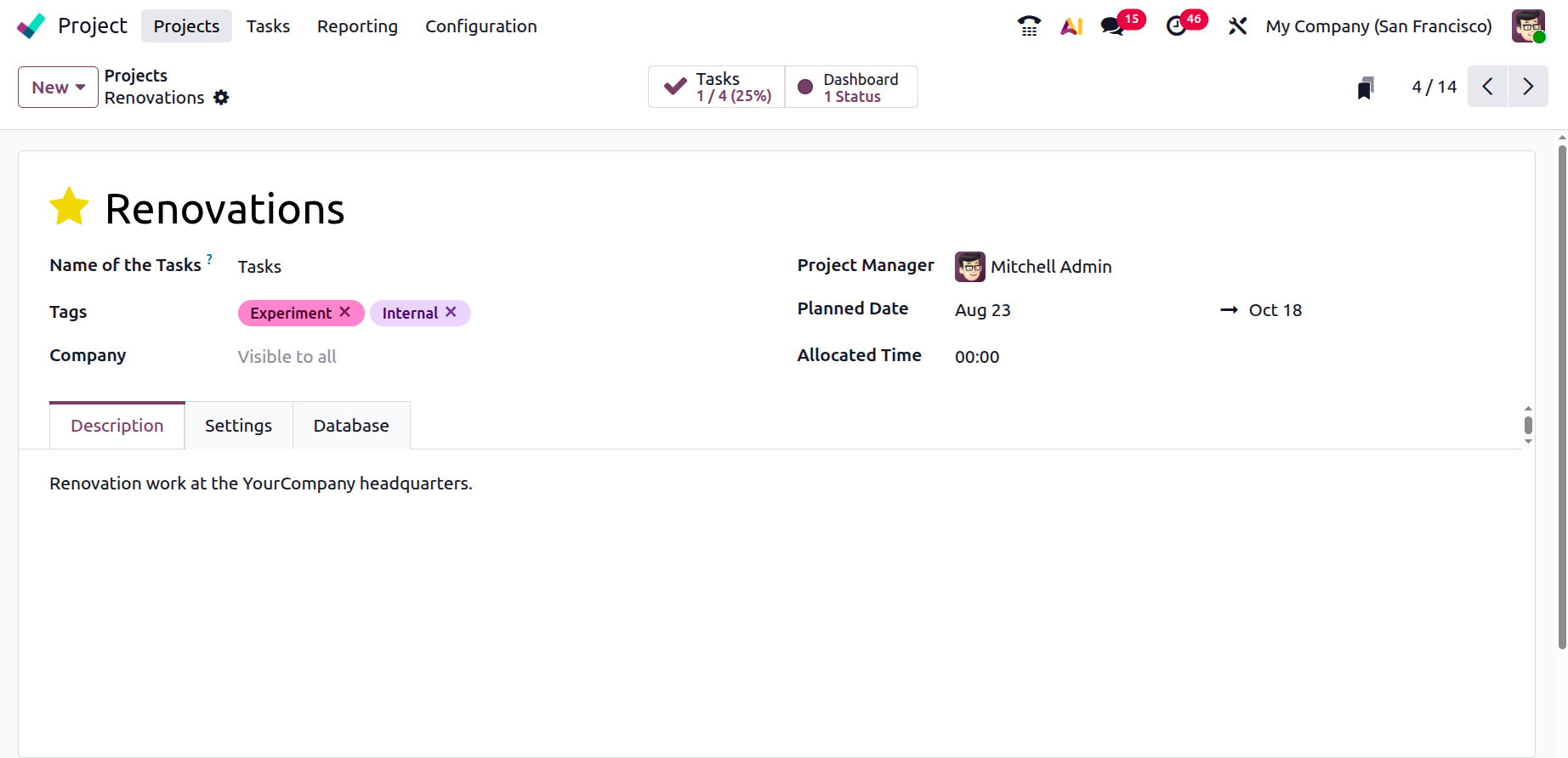Remove the Internal tag

pos(451,312)
